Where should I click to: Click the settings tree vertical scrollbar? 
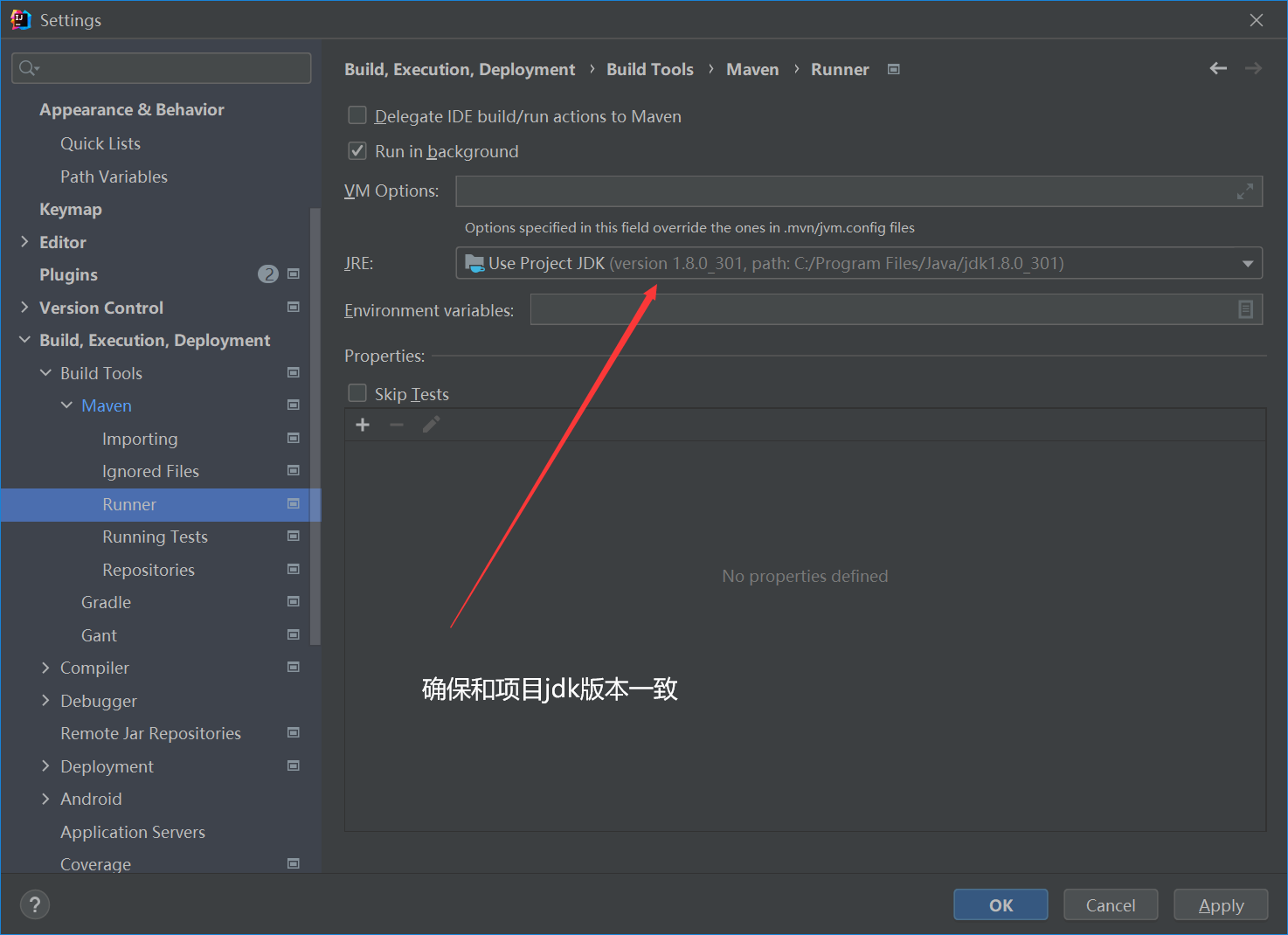(315, 426)
